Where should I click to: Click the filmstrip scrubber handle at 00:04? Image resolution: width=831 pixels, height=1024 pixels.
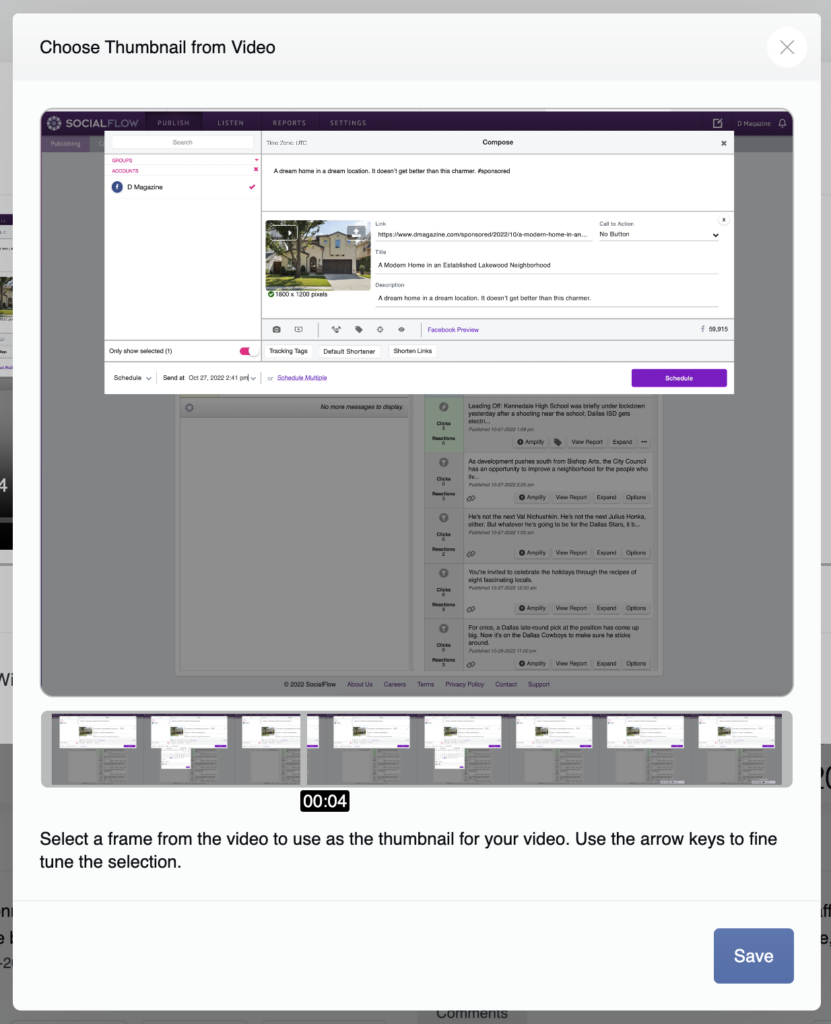pos(303,749)
